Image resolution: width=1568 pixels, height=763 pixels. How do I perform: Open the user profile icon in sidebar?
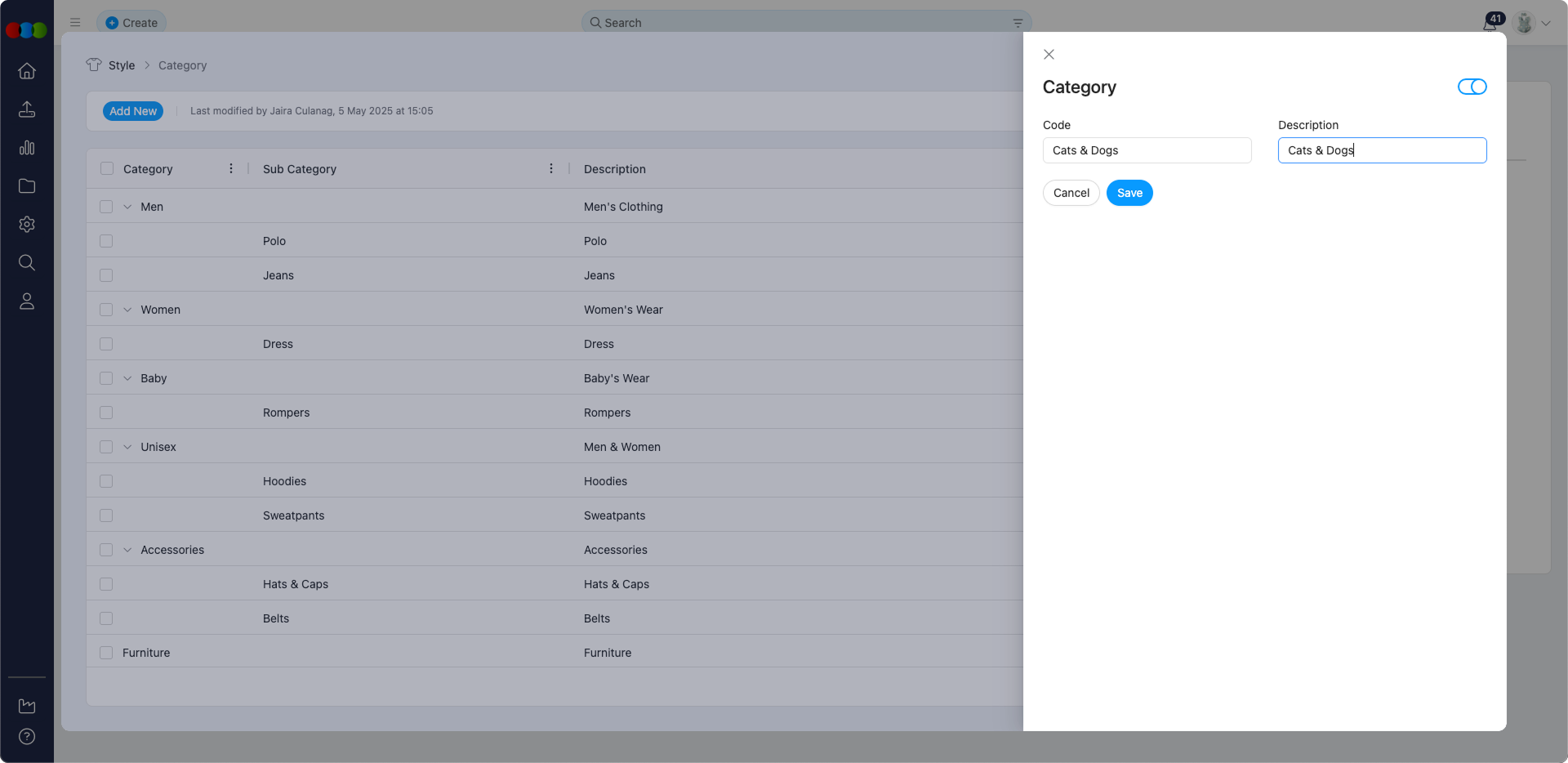tap(27, 301)
